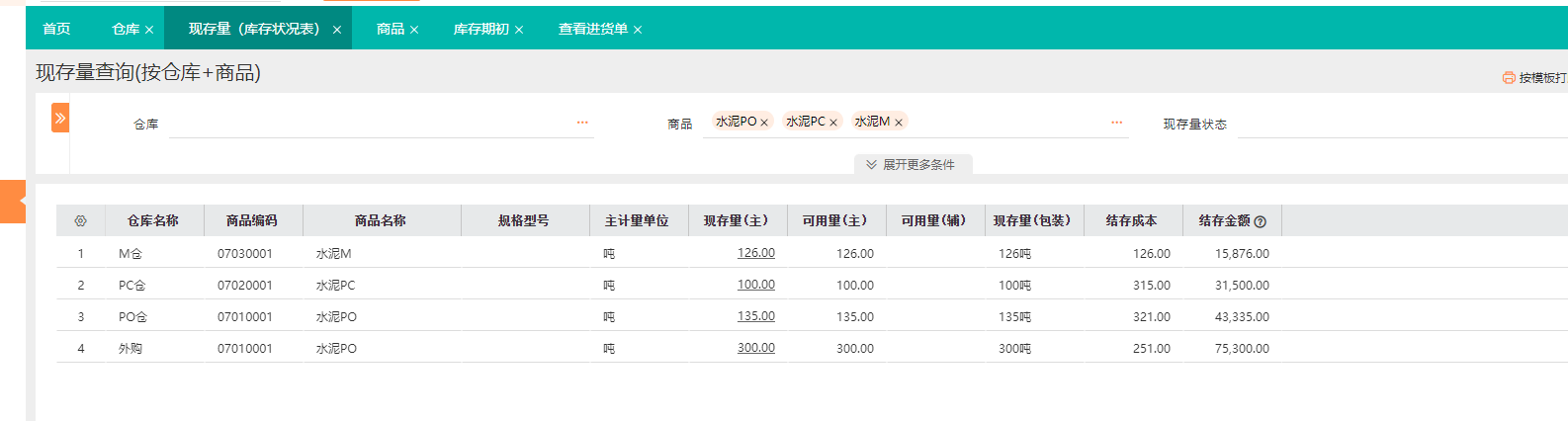Remove the 水泥PO product tag
The width and height of the screenshot is (1568, 421).
764,123
